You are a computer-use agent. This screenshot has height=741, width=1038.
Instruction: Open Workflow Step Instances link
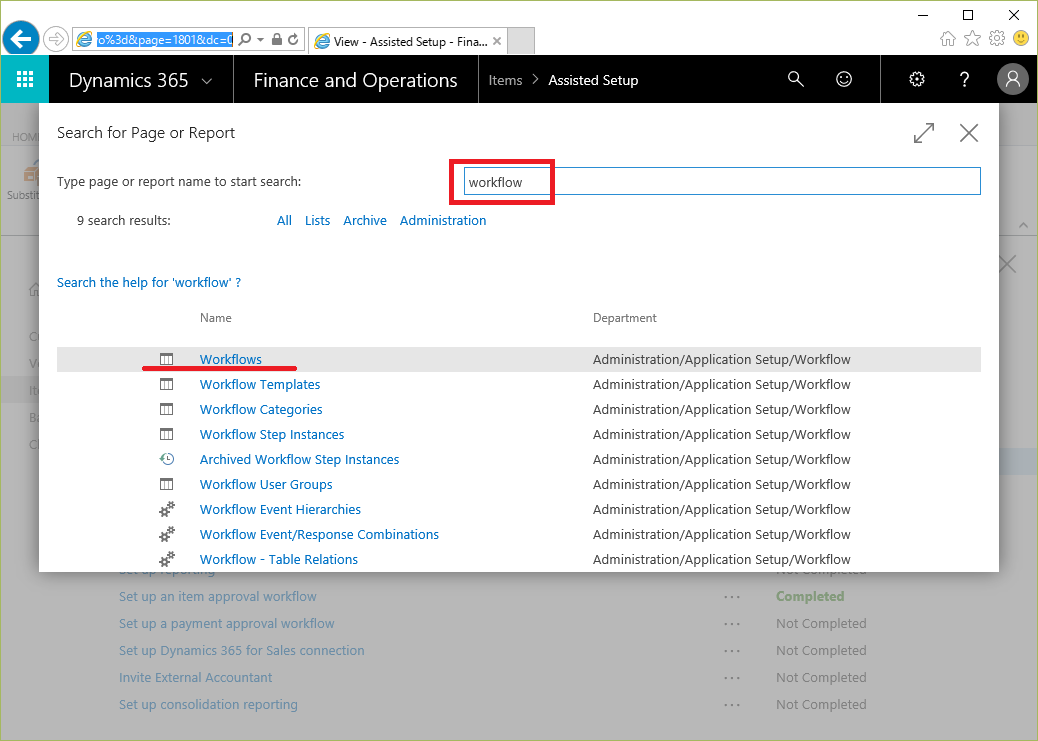(272, 434)
